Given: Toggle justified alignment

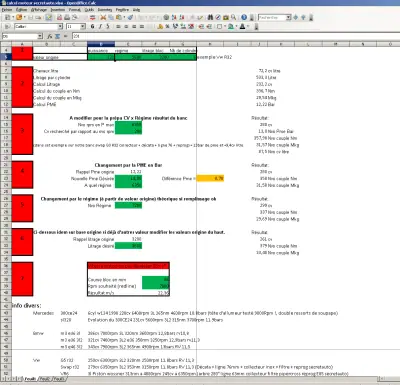Looking at the screenshot, I should pyautogui.click(x=142, y=26).
